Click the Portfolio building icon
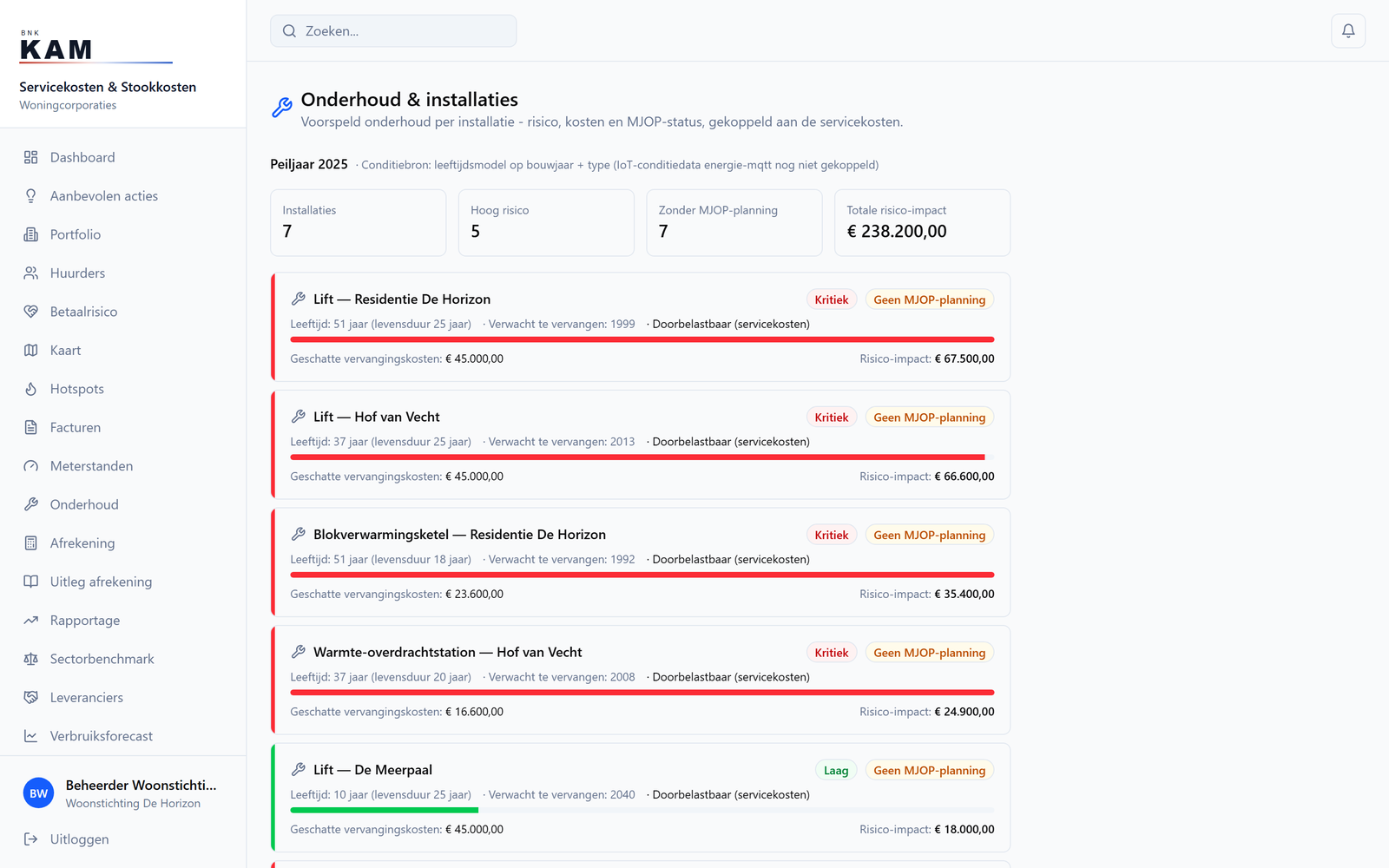The width and height of the screenshot is (1389, 868). click(x=31, y=234)
